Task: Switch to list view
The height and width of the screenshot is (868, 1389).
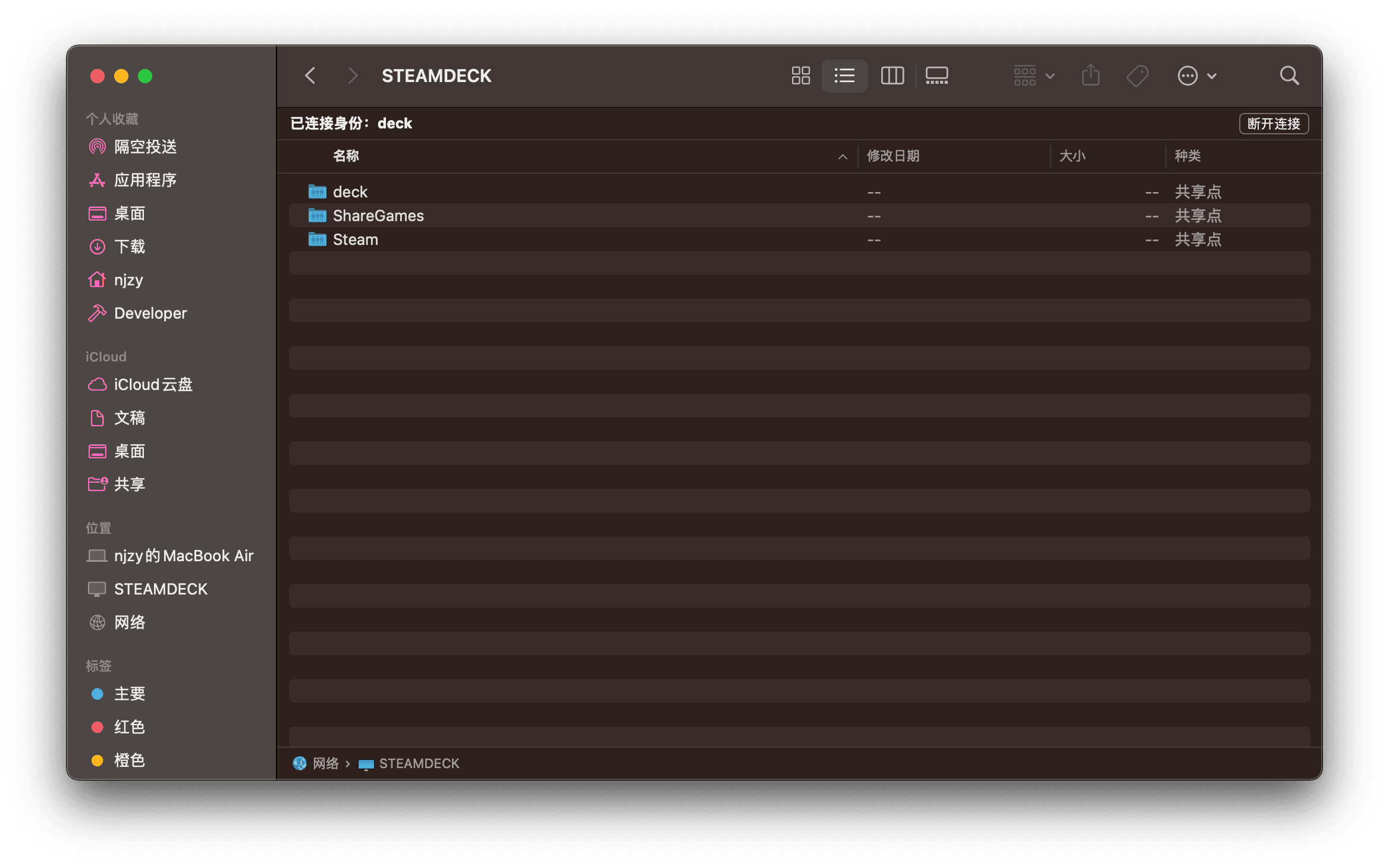Action: coord(844,76)
